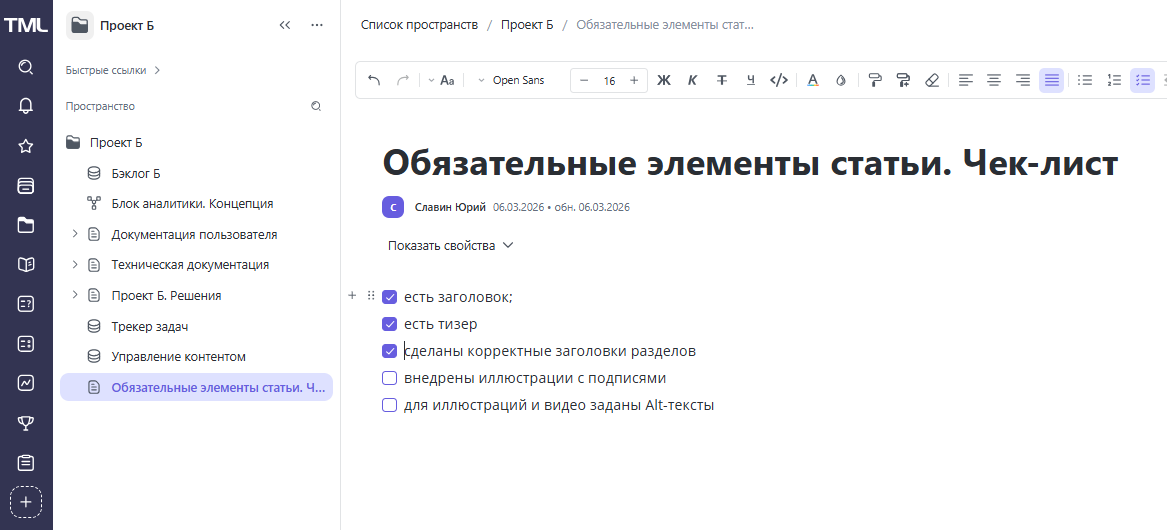Open 'Проект Б' breadcrumb link

(527, 25)
